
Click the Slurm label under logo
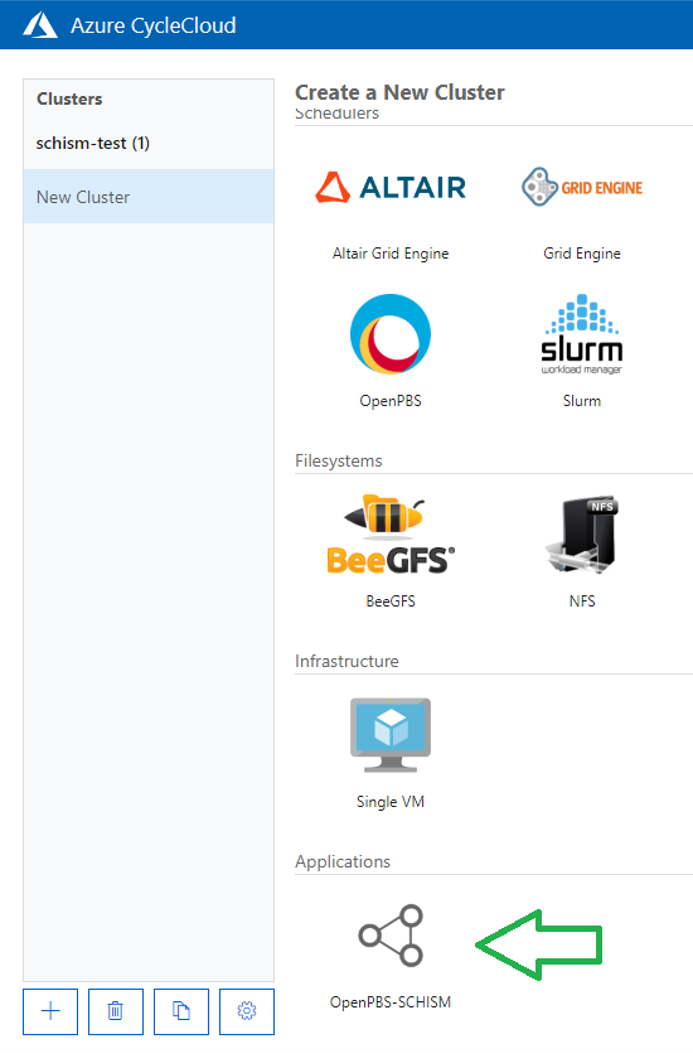(x=582, y=401)
